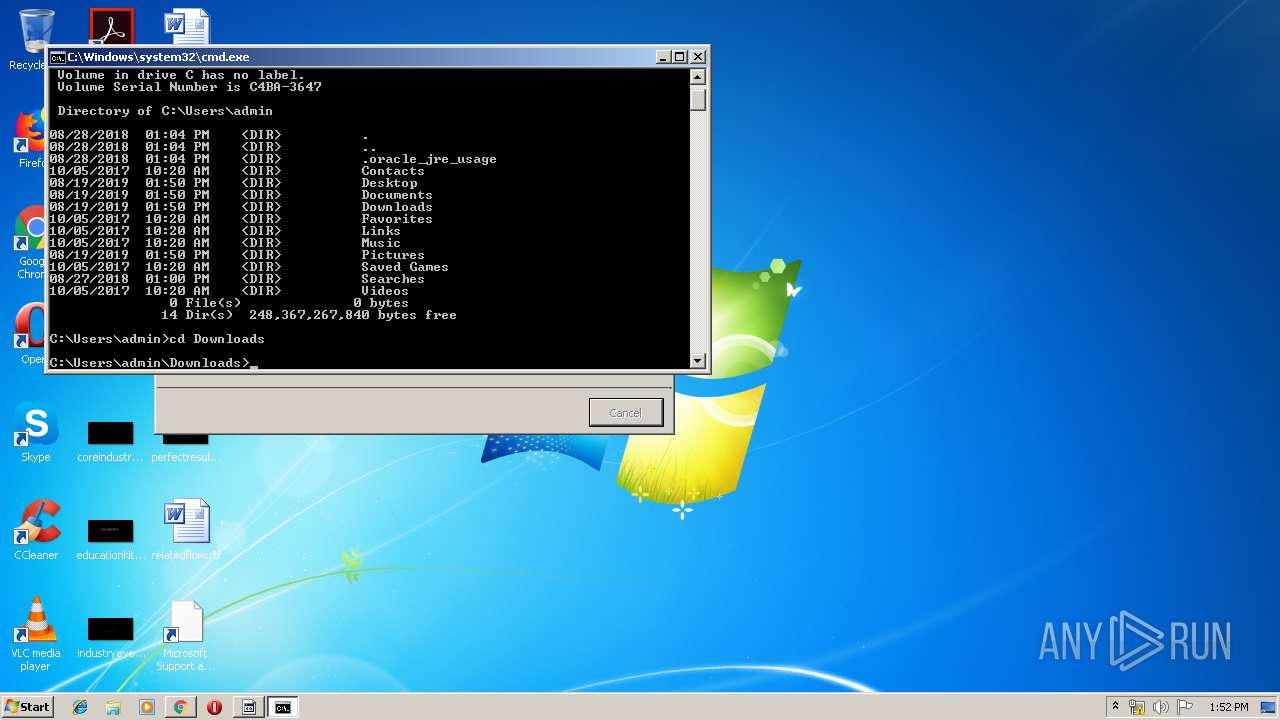Click the Start button
This screenshot has width=1280, height=720.
pos(27,706)
